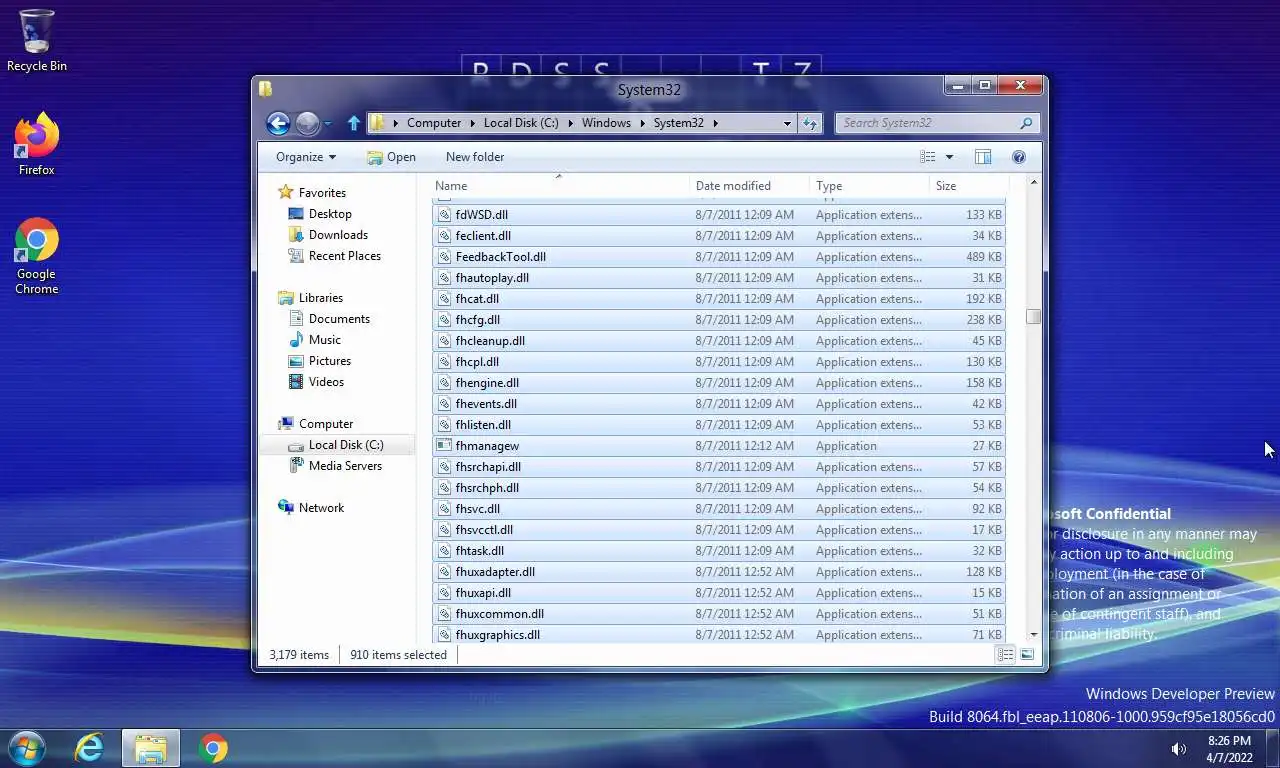The image size is (1280, 768).
Task: Click the New folder button
Action: tap(475, 157)
